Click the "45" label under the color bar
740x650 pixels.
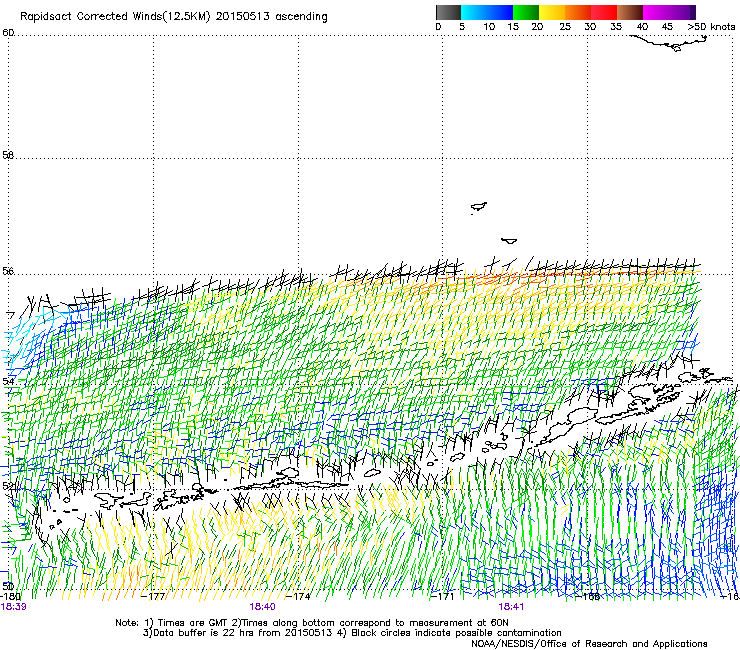point(667,27)
